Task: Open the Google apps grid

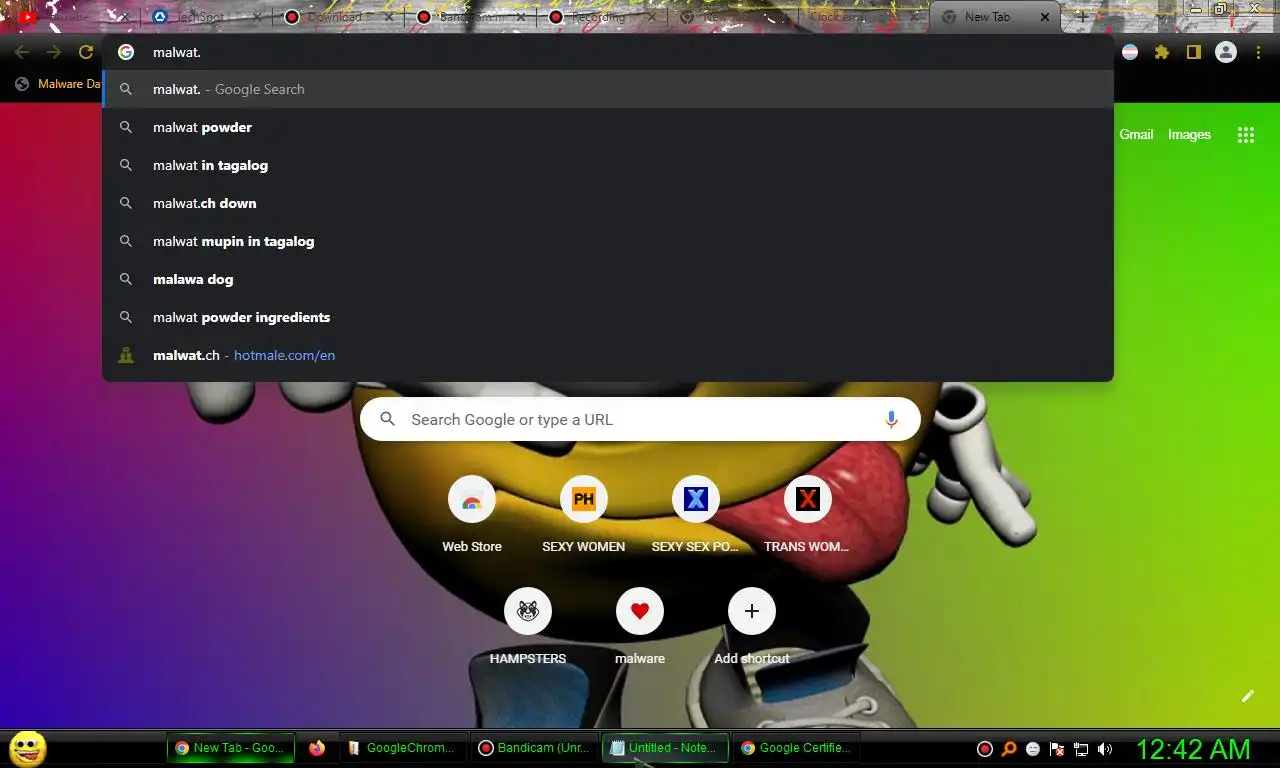Action: pos(1245,135)
